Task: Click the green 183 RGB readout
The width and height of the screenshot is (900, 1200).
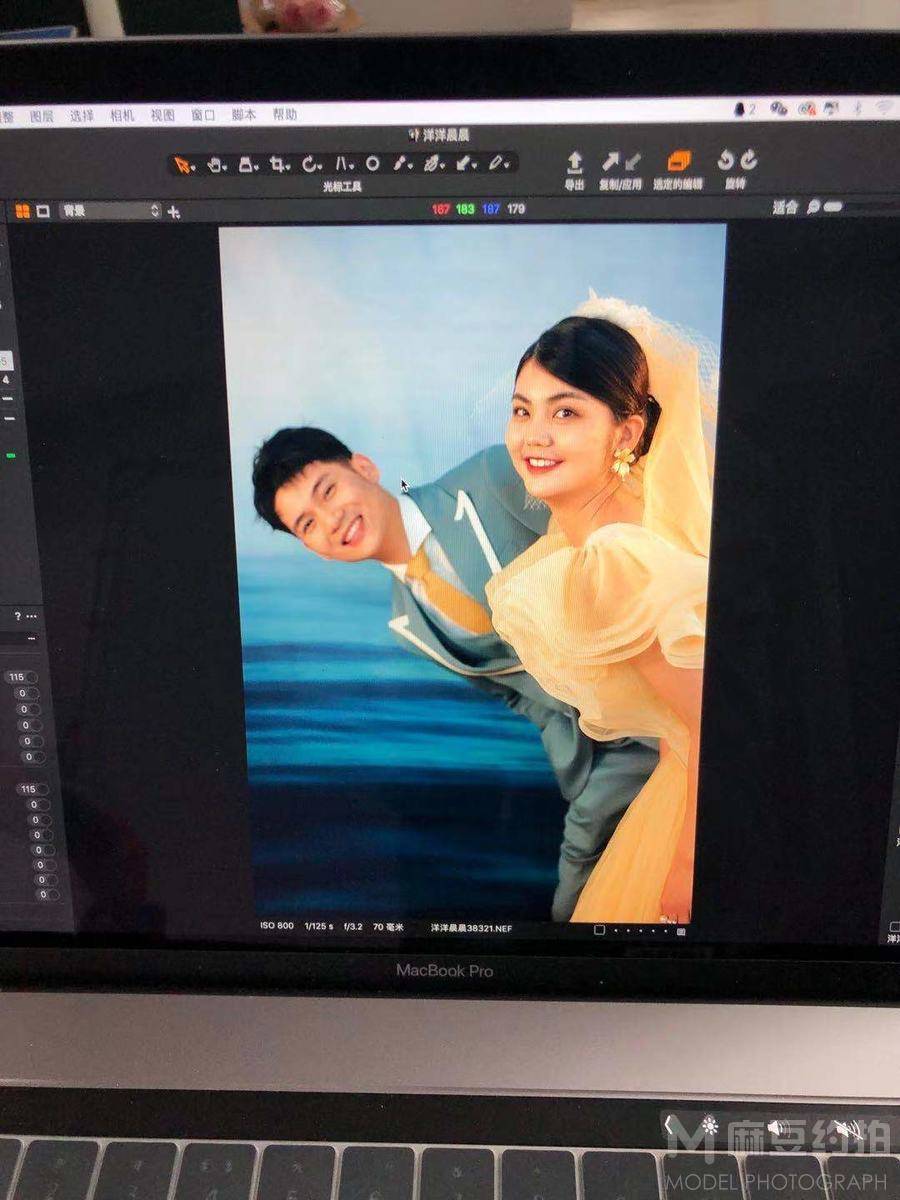Action: point(465,209)
